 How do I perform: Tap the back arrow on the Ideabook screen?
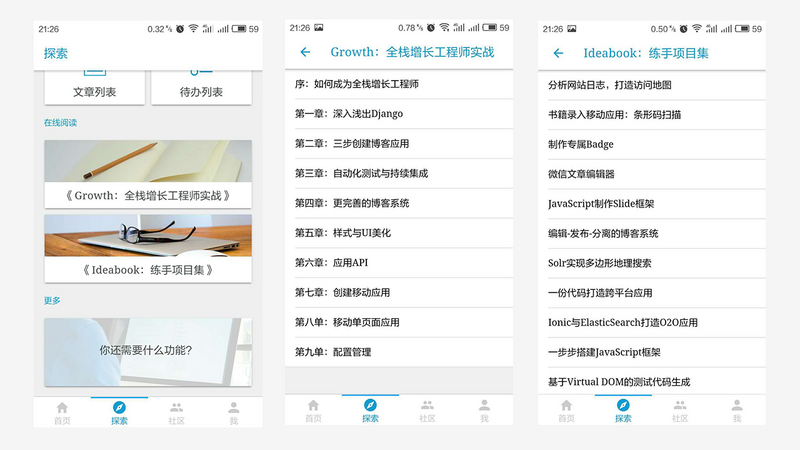pyautogui.click(x=558, y=53)
